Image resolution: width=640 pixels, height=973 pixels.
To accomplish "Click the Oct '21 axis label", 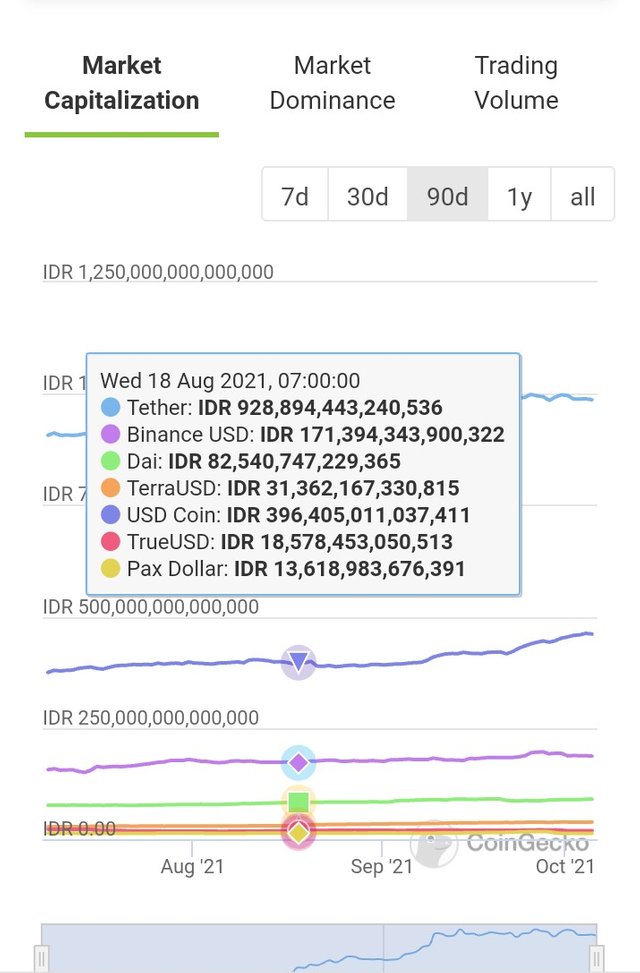I will click(x=565, y=866).
